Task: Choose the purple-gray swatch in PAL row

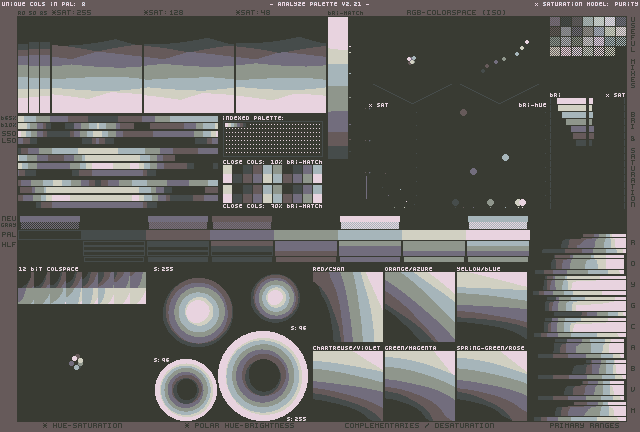Action: 242,235
